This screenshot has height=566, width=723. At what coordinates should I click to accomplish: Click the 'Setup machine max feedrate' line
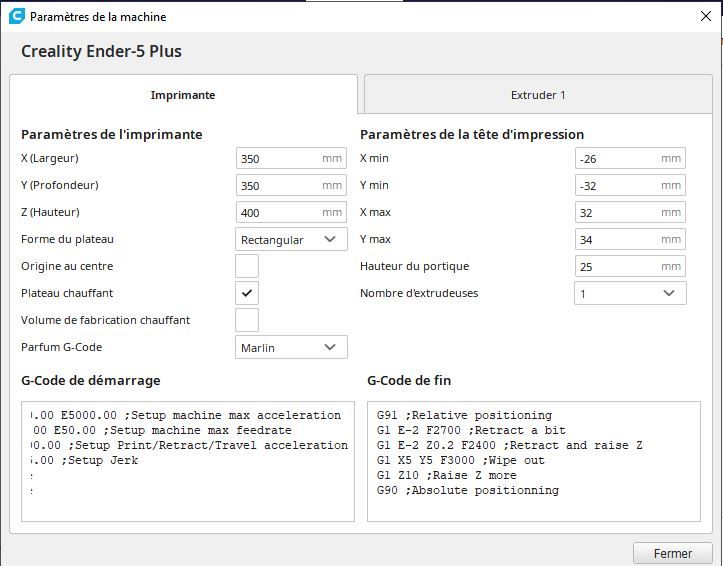click(161, 430)
